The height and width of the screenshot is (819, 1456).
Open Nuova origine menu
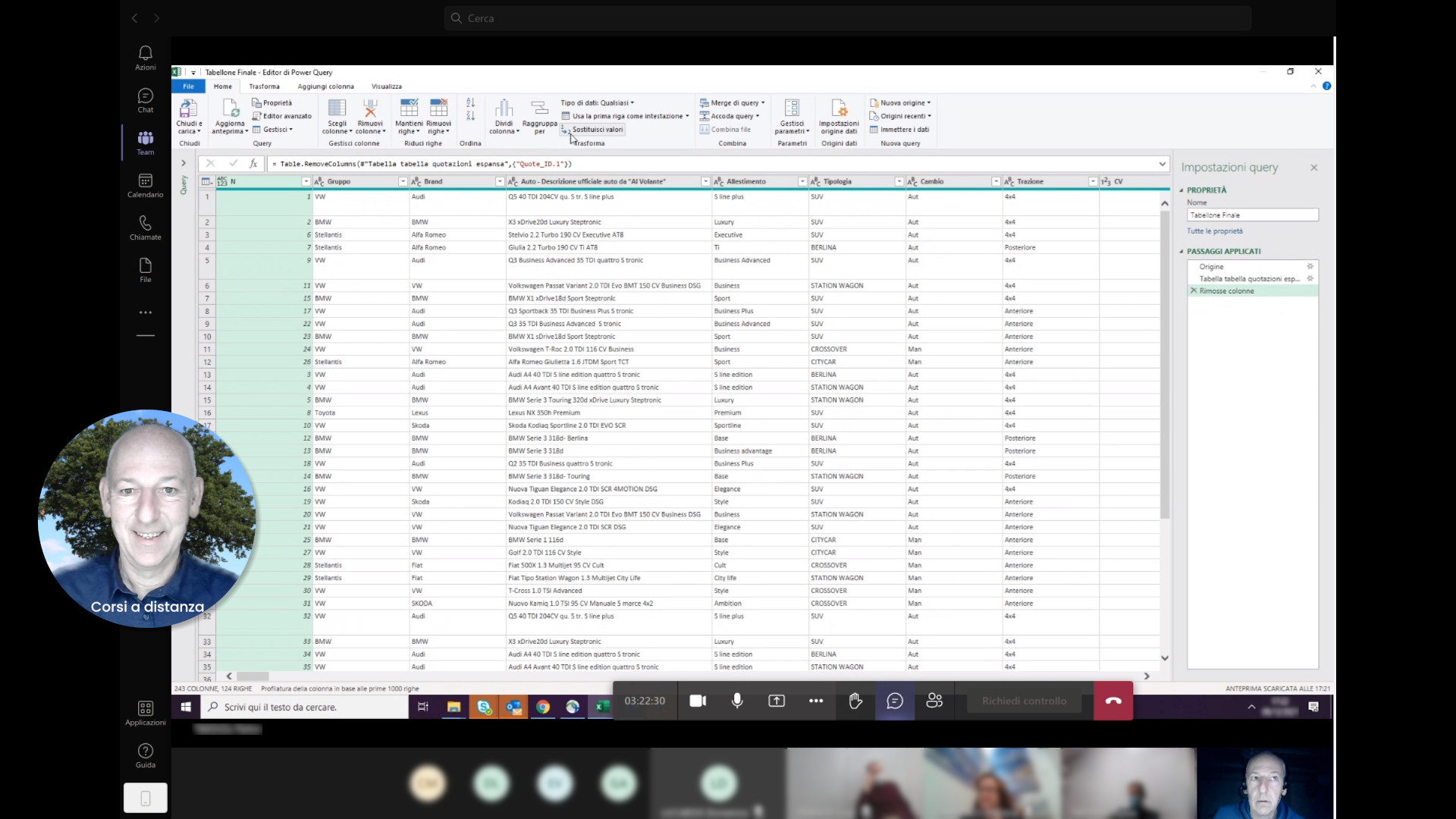pos(900,103)
